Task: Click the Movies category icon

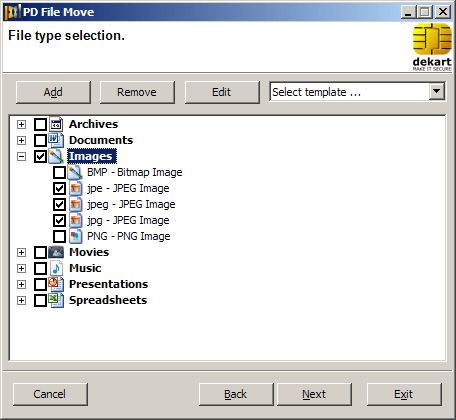Action: [x=56, y=252]
